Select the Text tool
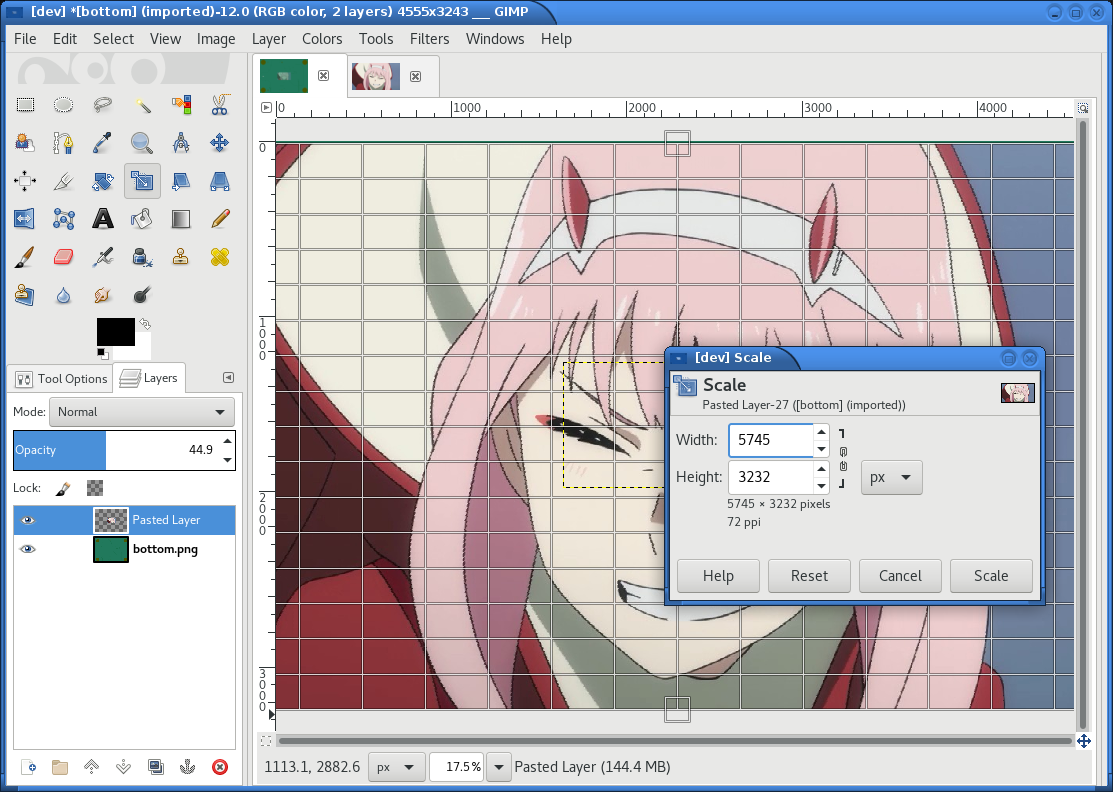The height and width of the screenshot is (792, 1113). pyautogui.click(x=103, y=219)
